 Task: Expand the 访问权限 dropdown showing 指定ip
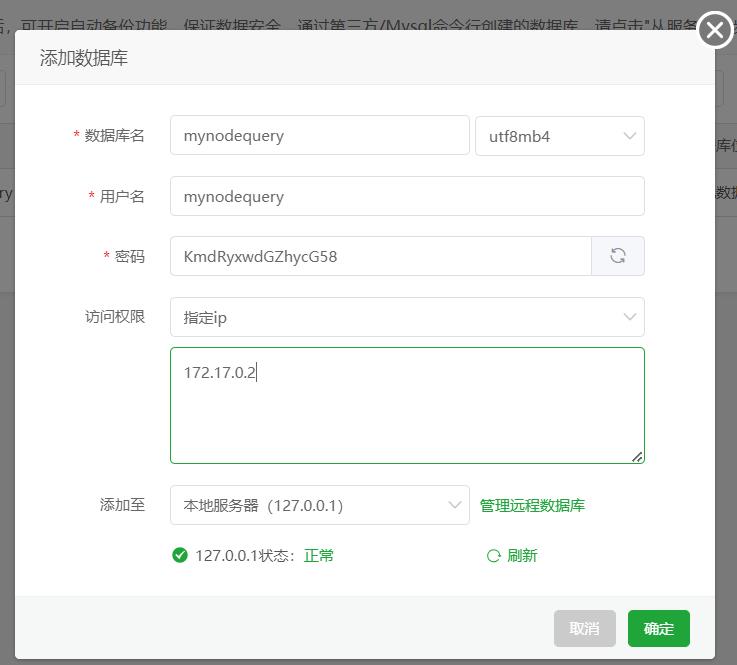(x=407, y=317)
